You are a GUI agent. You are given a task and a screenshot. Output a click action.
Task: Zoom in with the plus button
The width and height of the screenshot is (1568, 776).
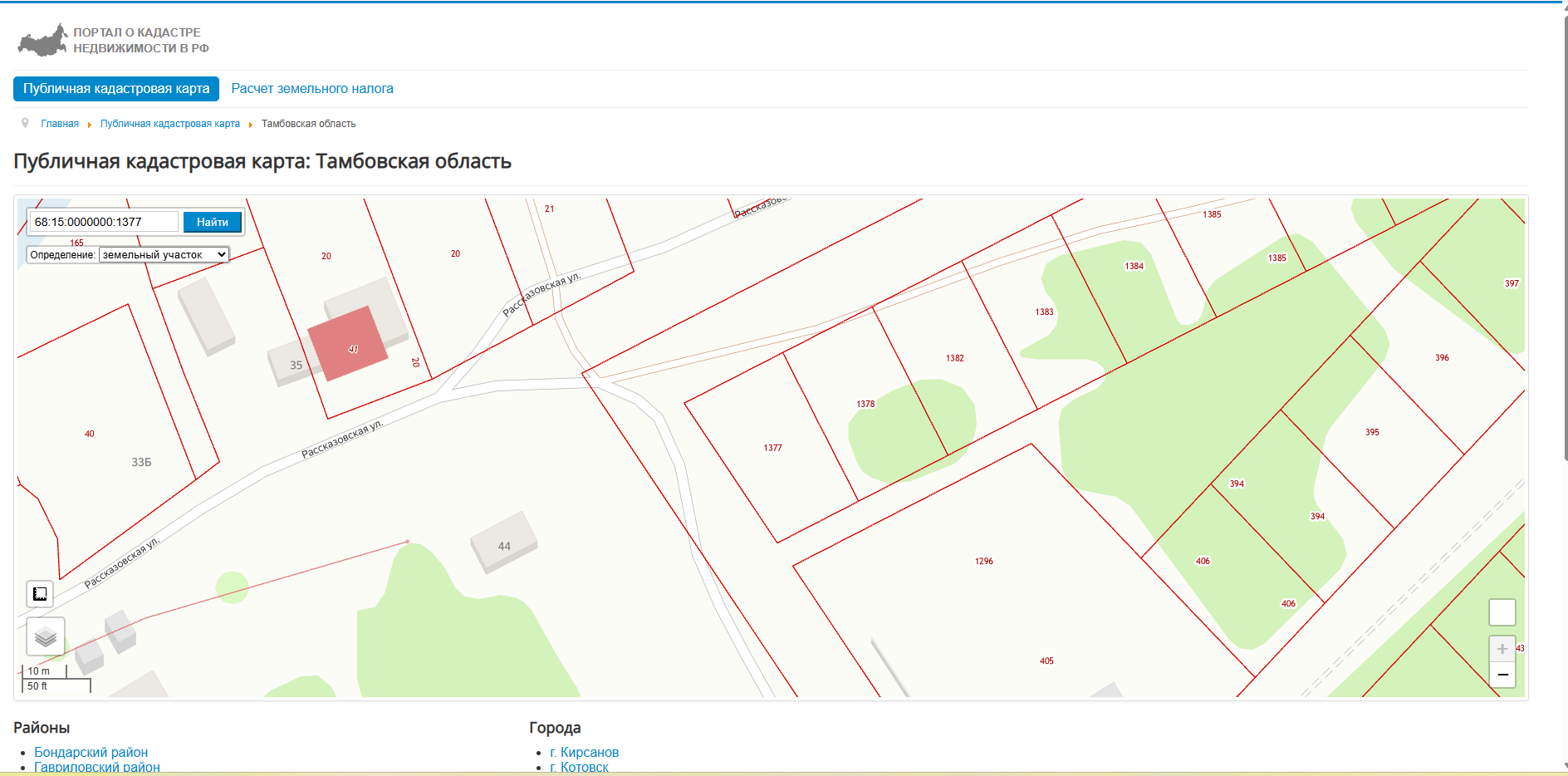click(x=1502, y=649)
